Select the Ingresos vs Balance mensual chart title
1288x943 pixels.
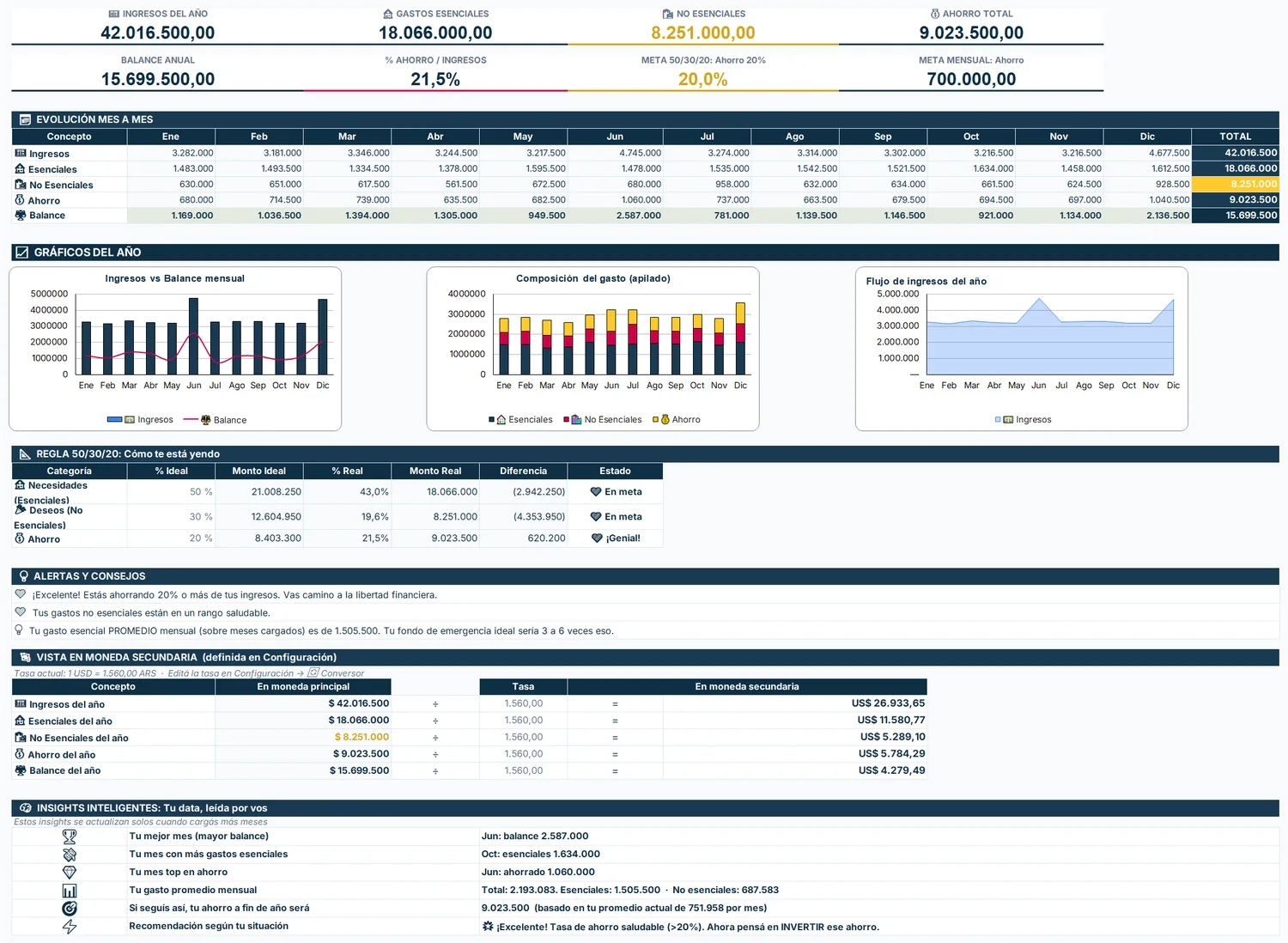(x=175, y=278)
